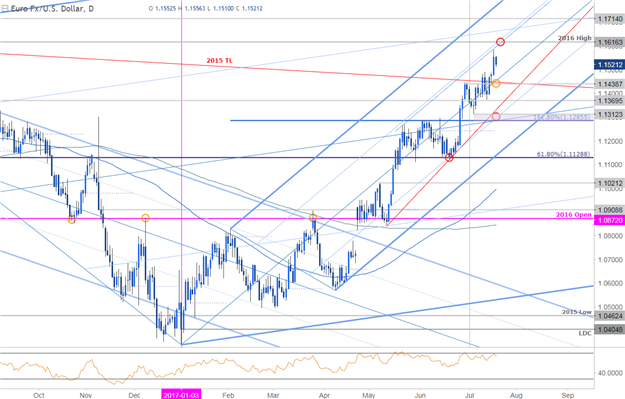625x399 pixels.
Task: Click Feb on the time axis
Action: [228, 395]
